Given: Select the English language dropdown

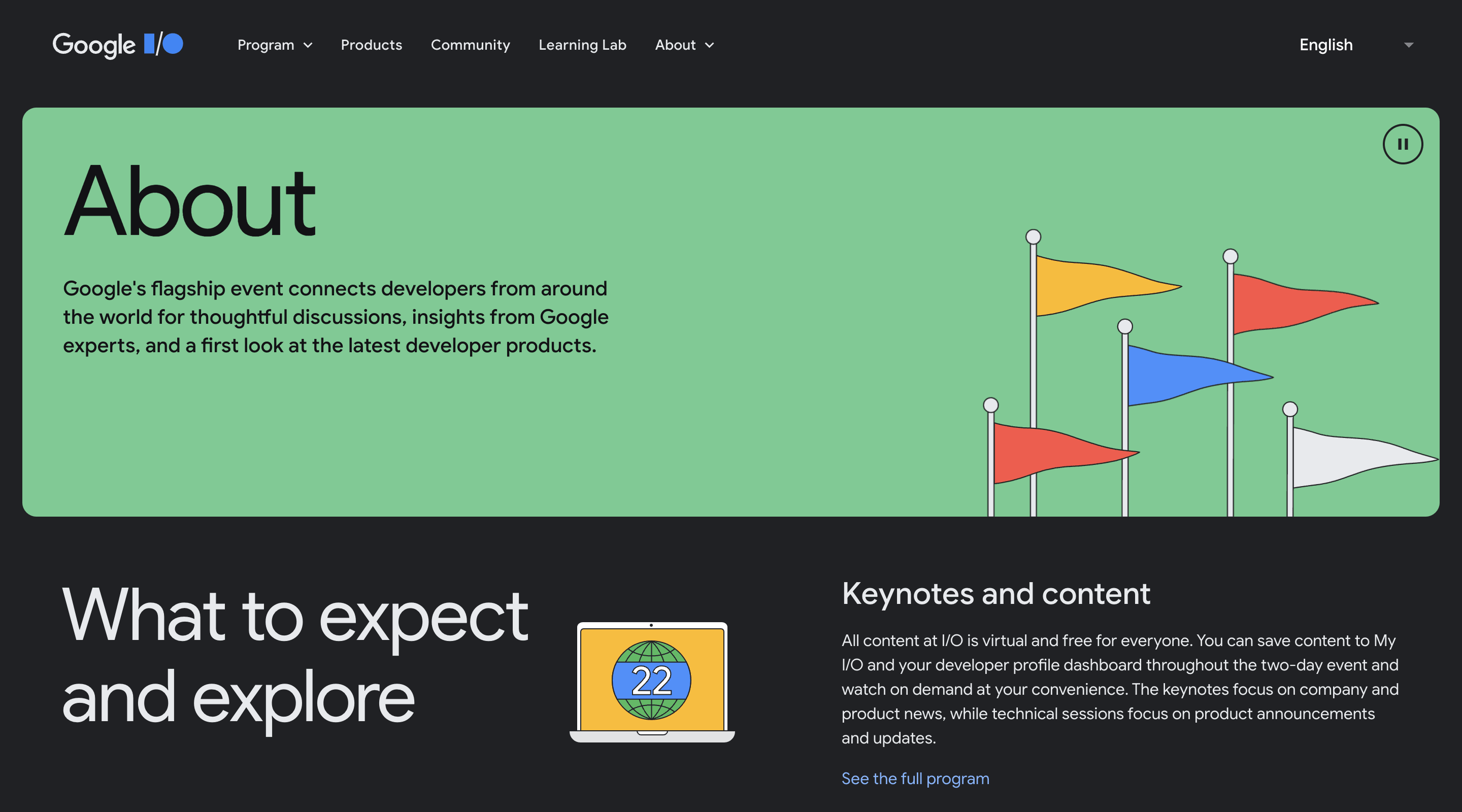Looking at the screenshot, I should coord(1355,44).
